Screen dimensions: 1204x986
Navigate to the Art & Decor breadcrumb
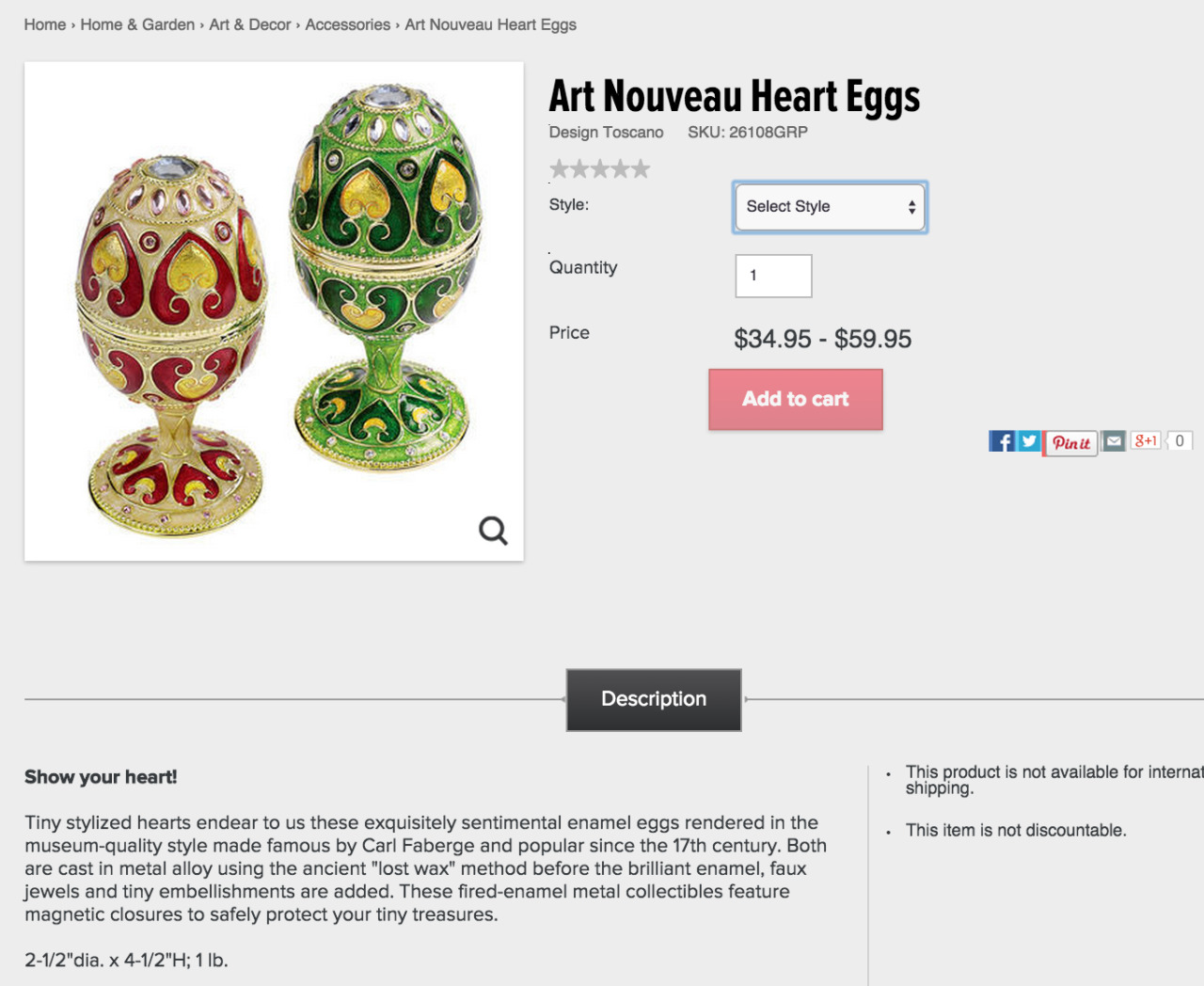coord(250,24)
